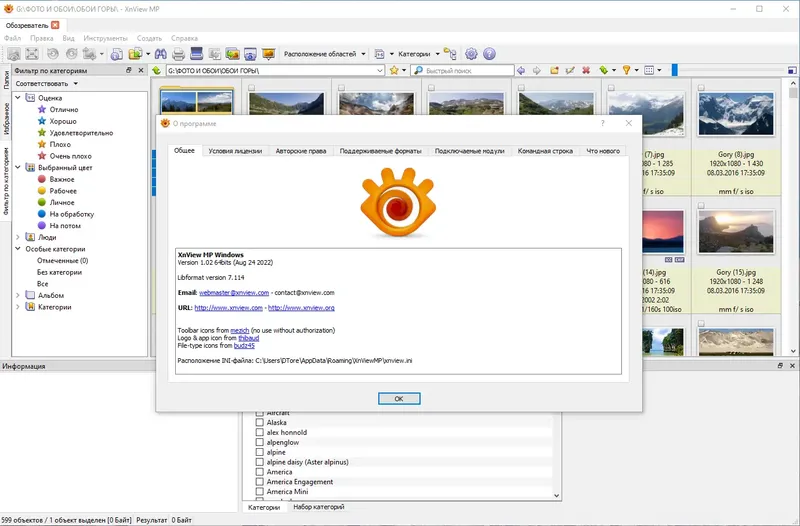The image size is (800, 526).
Task: Click the folder tree view icon
Action: pyautogui.click(x=450, y=54)
